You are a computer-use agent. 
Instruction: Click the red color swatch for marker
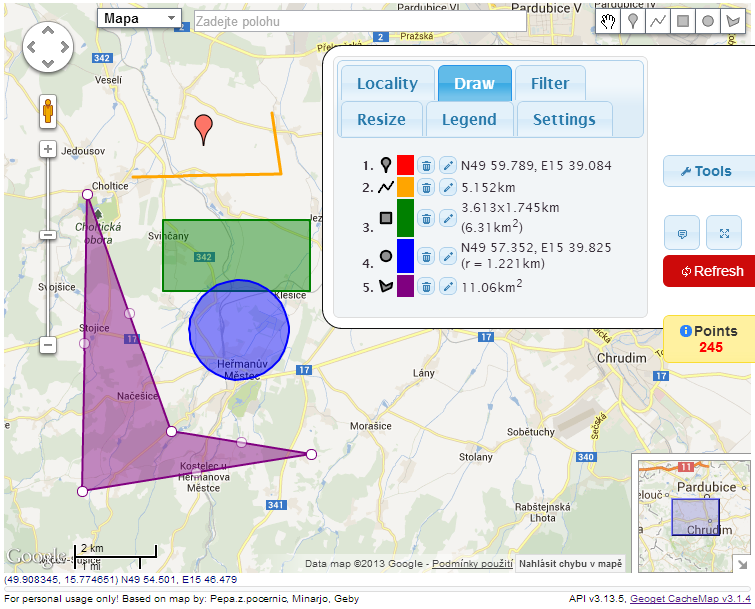(x=405, y=165)
